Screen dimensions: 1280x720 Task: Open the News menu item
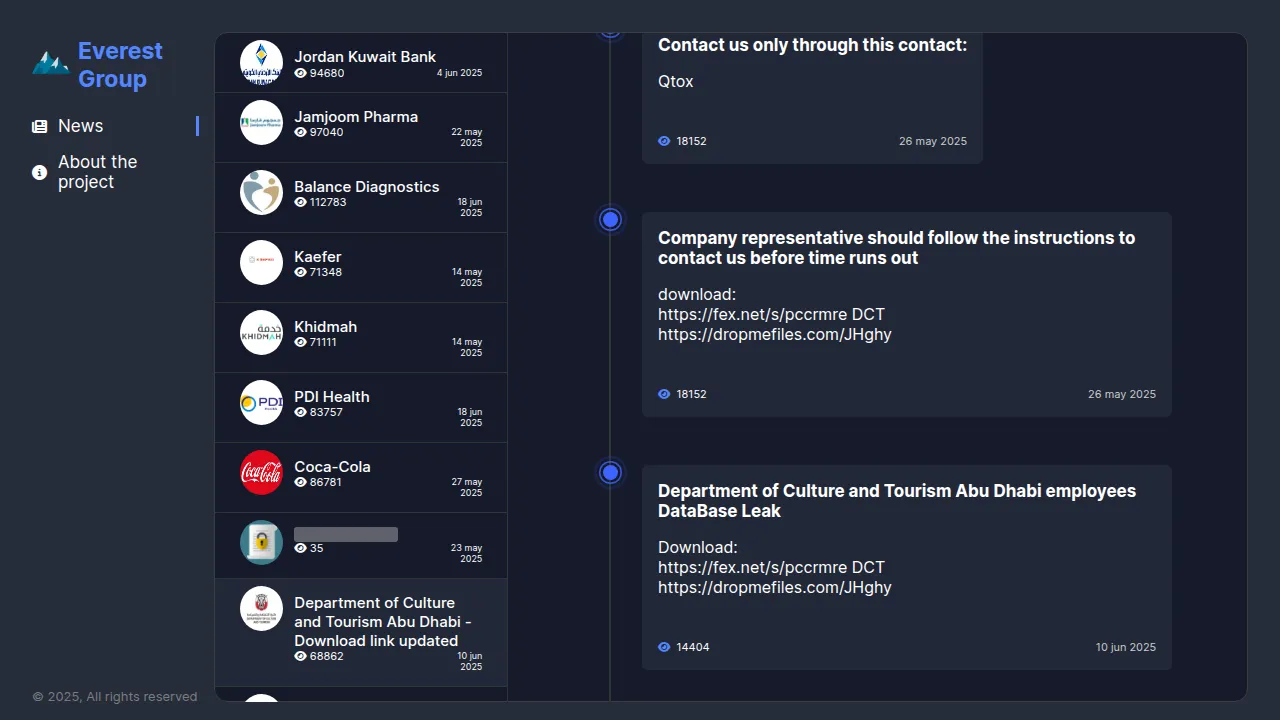80,126
